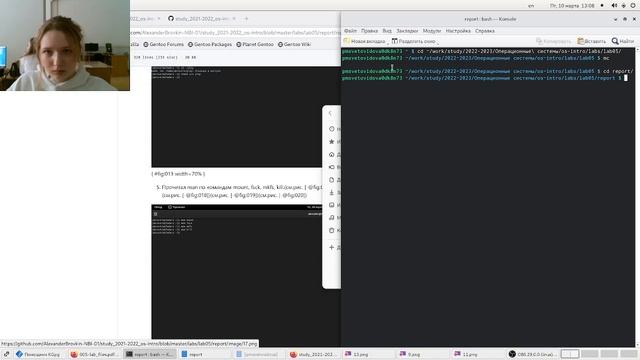Image resolution: width=640 pixels, height=360 pixels.
Task: Switch to 005-lab_files.pdf taskbar window
Action: pyautogui.click(x=94, y=354)
